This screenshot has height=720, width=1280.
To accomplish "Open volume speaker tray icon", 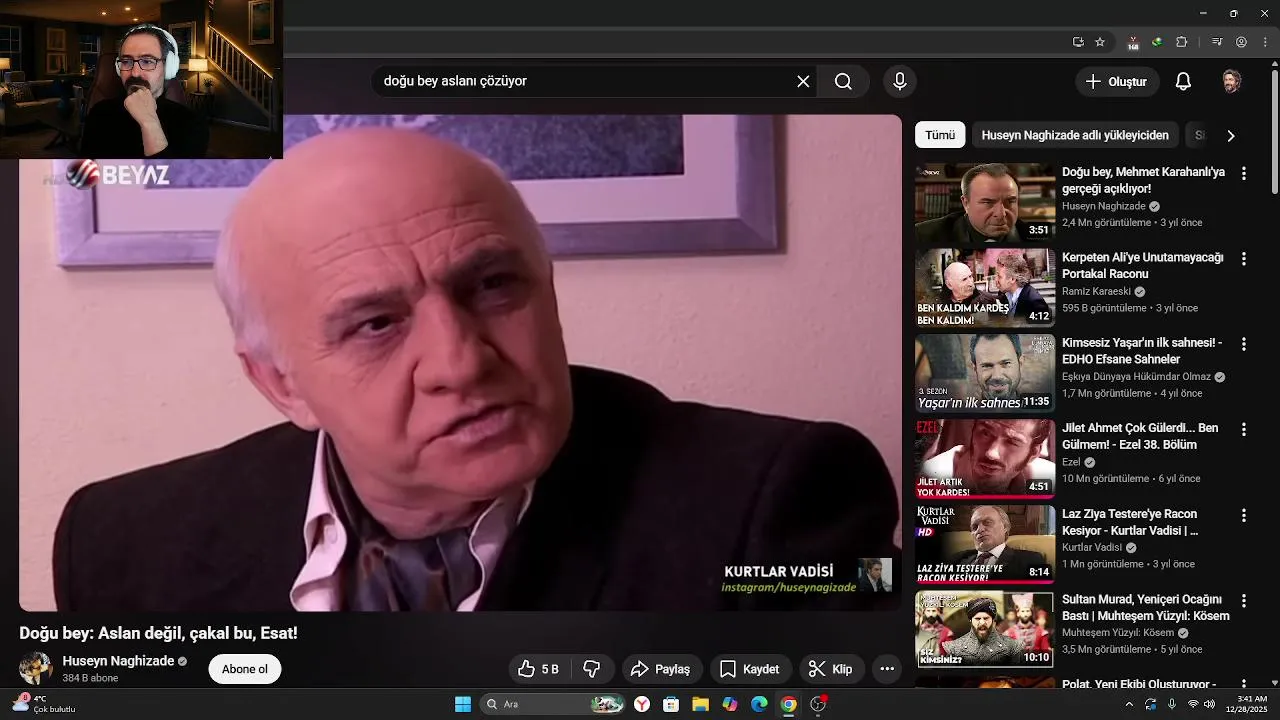I will tap(1209, 704).
